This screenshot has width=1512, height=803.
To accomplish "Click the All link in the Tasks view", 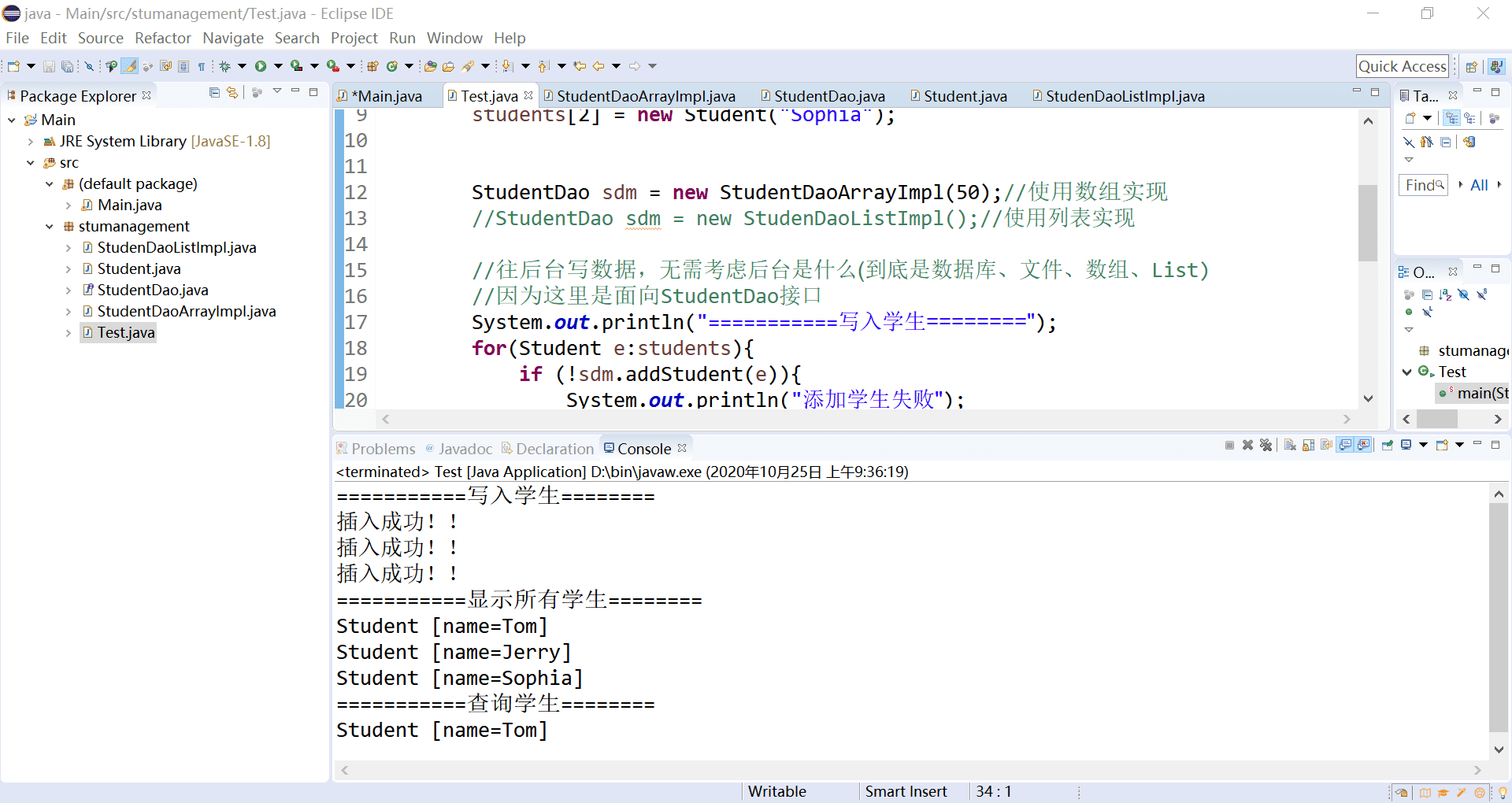I will pos(1479,185).
